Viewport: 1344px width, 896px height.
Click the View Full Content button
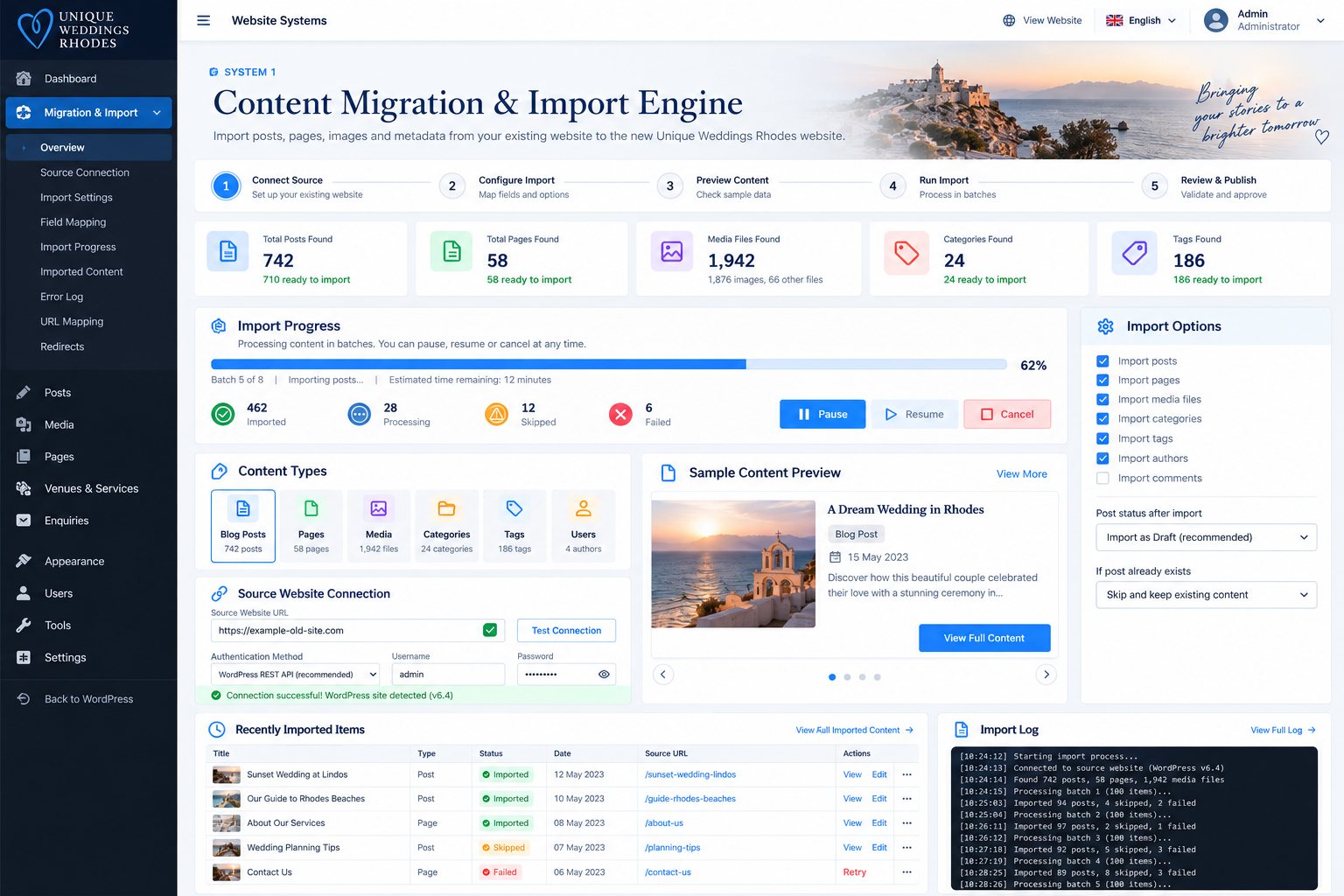point(984,638)
